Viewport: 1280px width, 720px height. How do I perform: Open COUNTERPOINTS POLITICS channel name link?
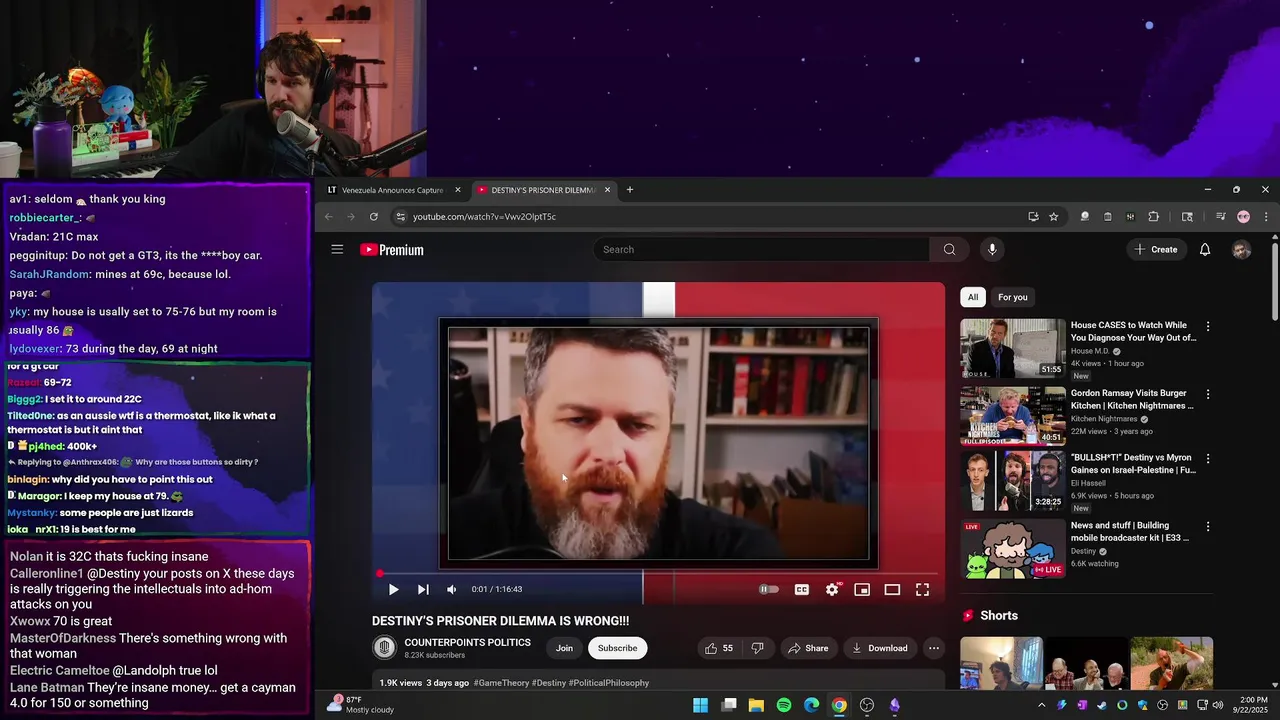[467, 643]
